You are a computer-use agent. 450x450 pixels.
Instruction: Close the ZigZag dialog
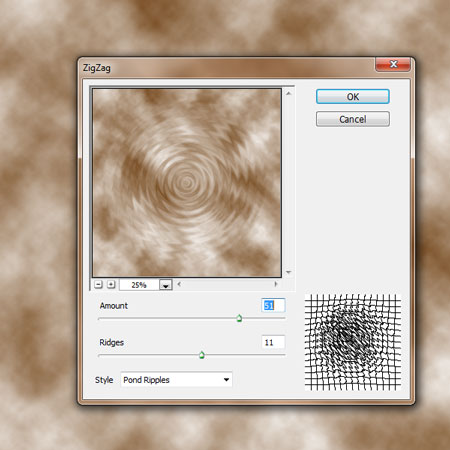393,64
